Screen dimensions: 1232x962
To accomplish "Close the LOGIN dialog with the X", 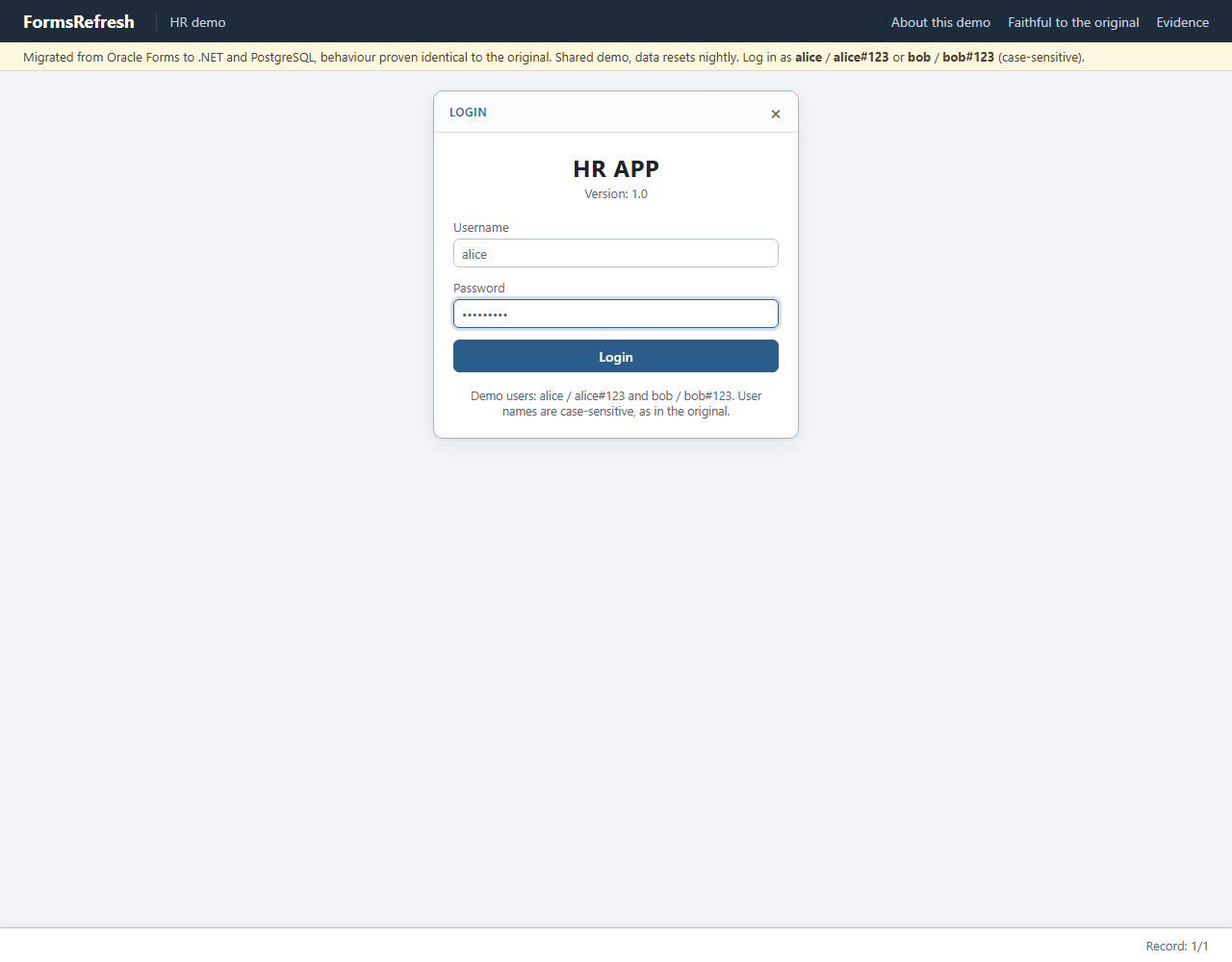I will (x=776, y=114).
